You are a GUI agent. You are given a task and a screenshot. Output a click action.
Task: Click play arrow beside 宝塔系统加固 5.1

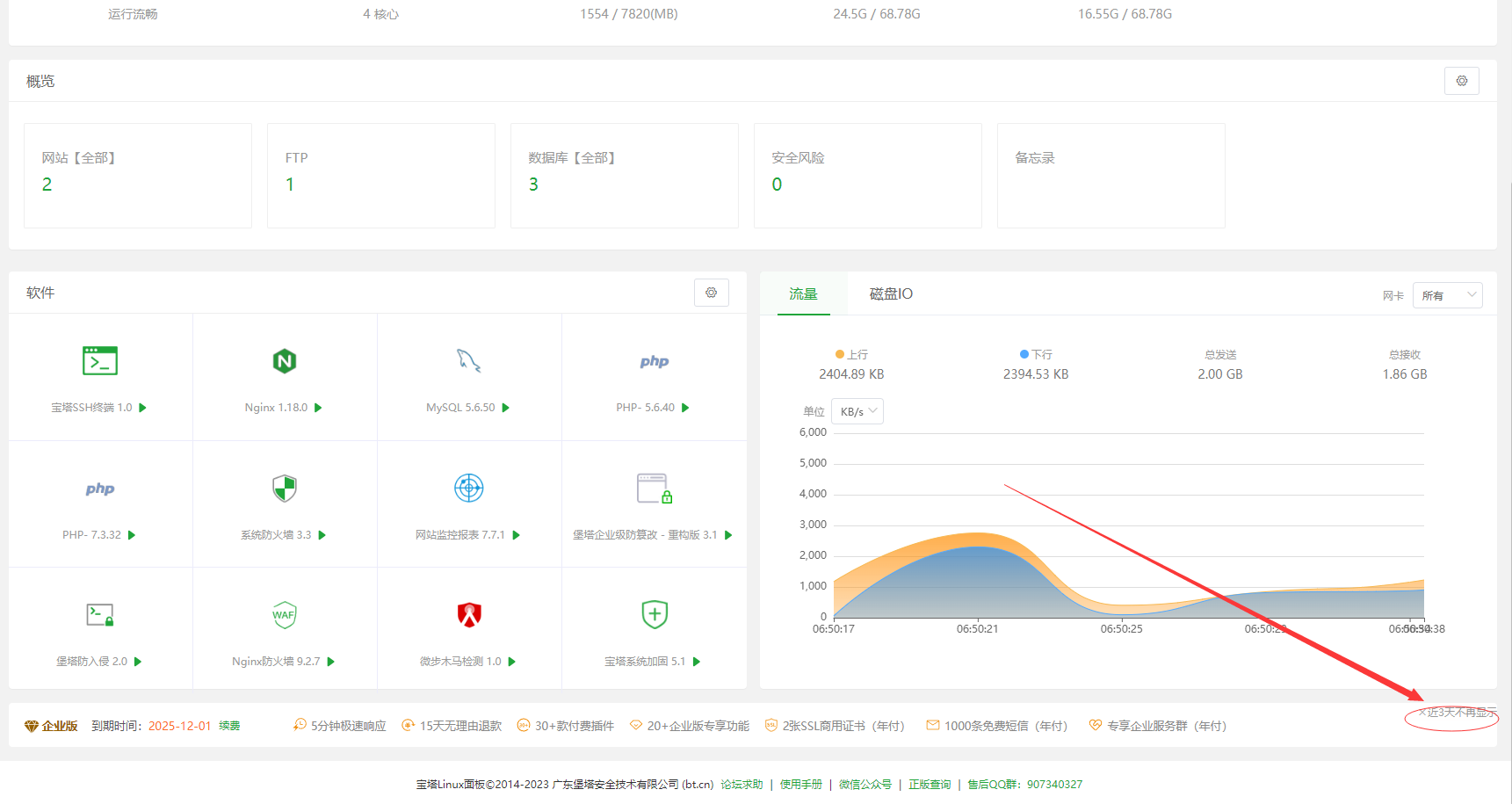point(696,662)
